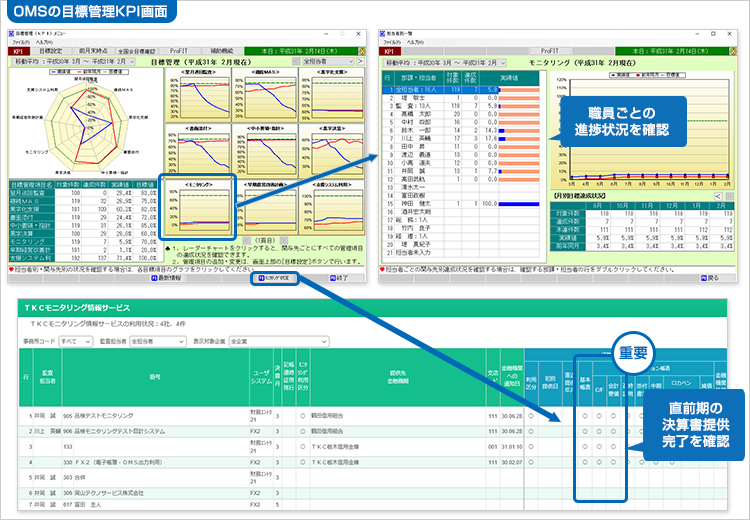750x520 pixels.
Task: Click the full blue result bar for 神田 健太
Action: [x=518, y=204]
